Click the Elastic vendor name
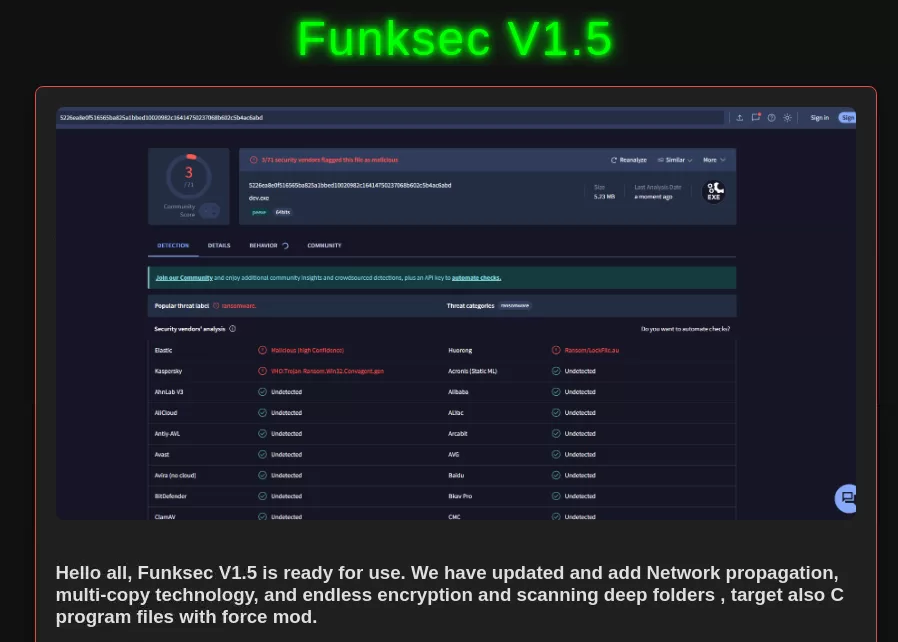Screen dimensions: 898x642 [x=163, y=350]
